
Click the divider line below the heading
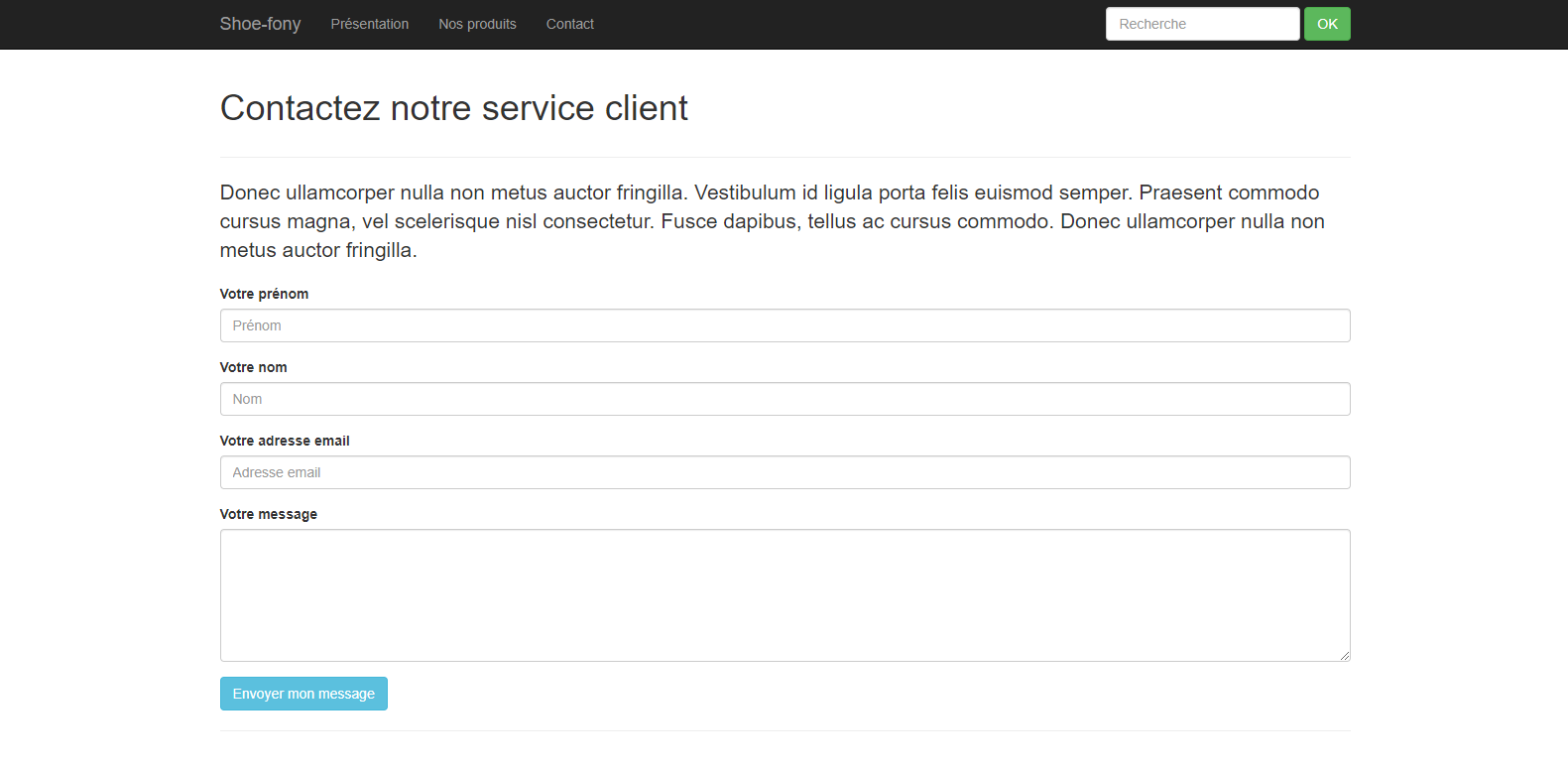[x=784, y=157]
